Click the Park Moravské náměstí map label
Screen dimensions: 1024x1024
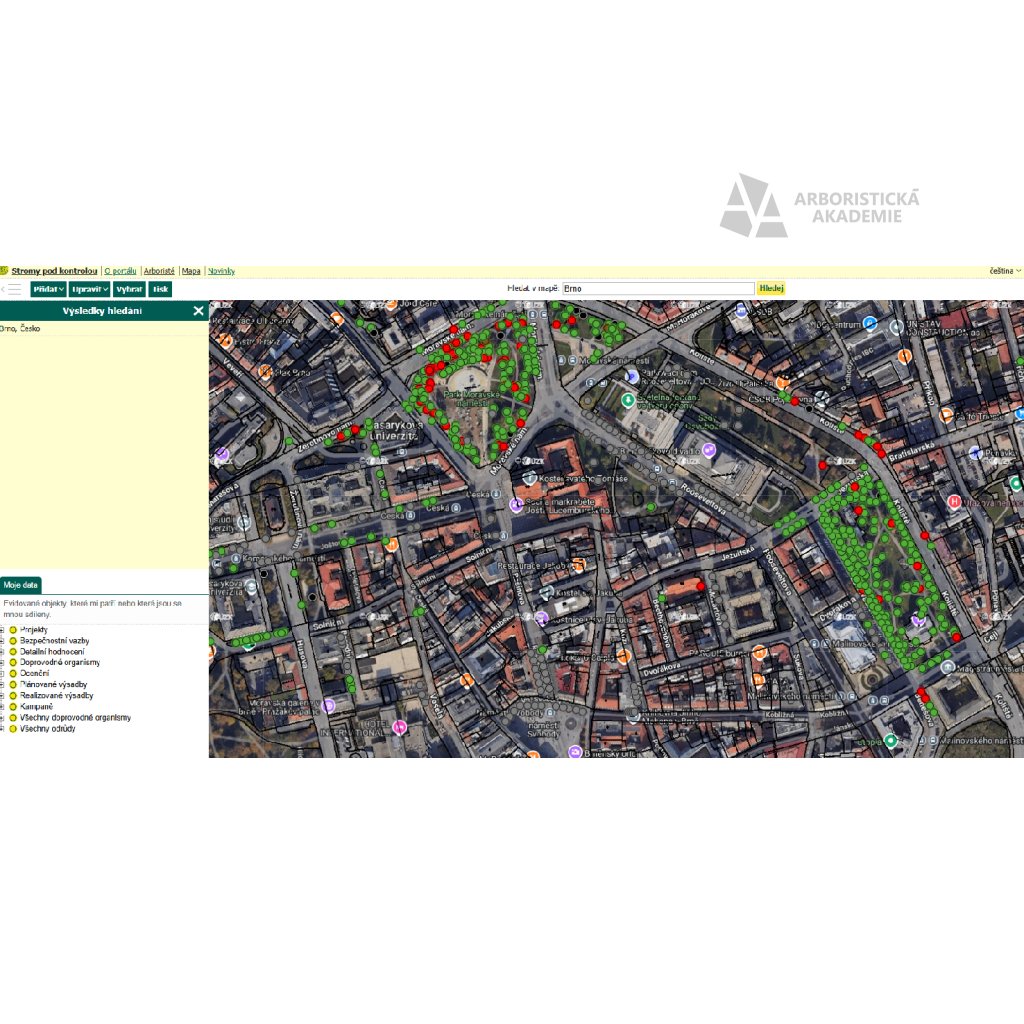472,399
